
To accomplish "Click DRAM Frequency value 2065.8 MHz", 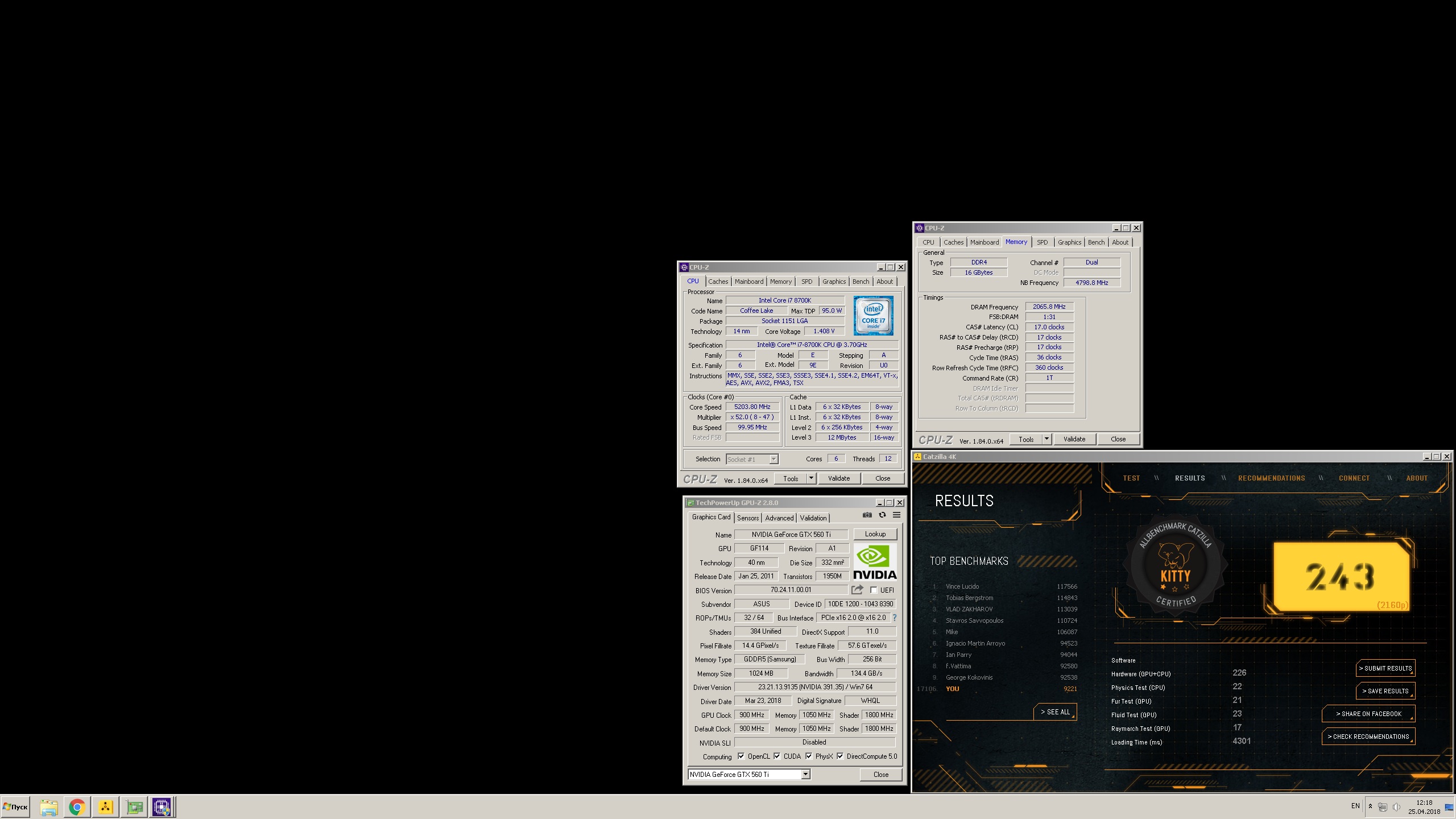I will [1049, 307].
